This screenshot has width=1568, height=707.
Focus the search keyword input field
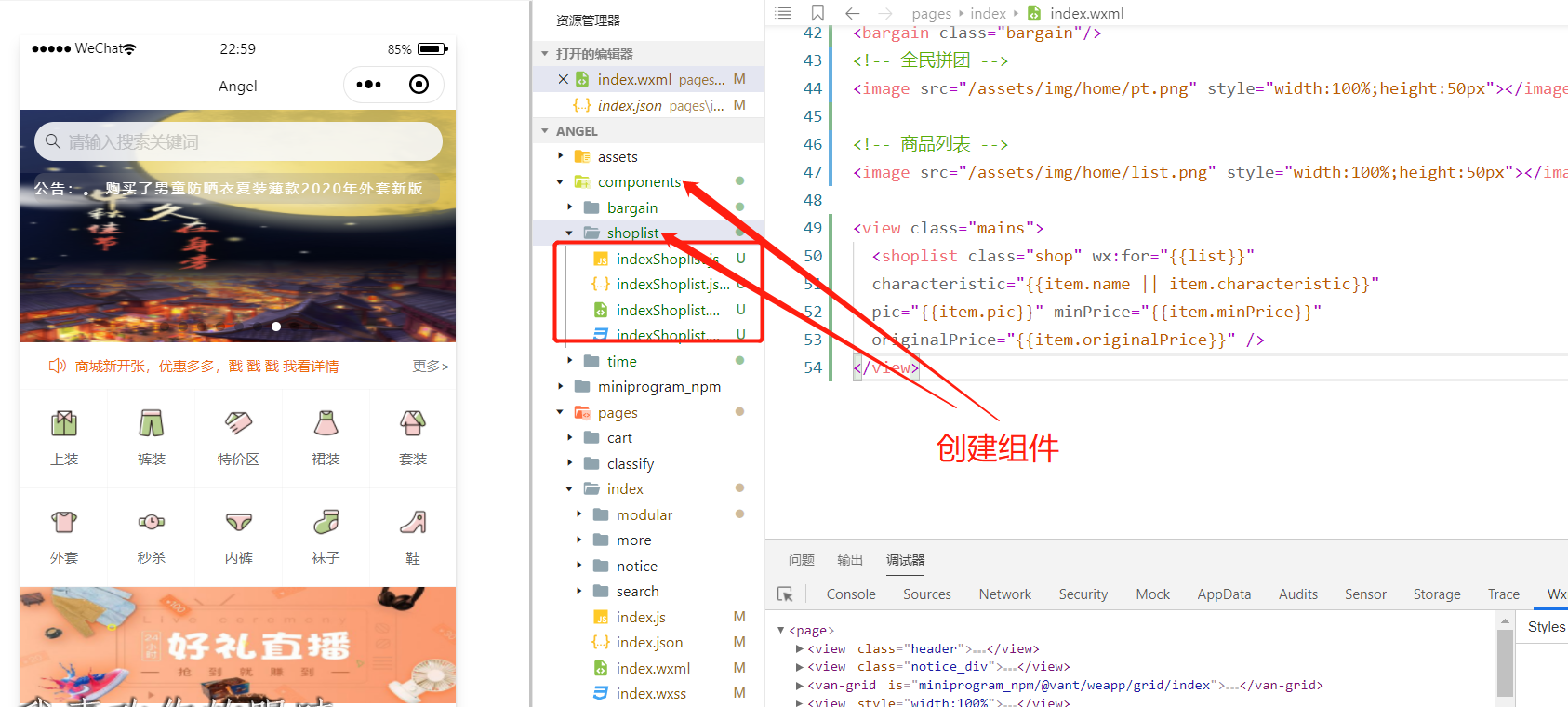(238, 141)
